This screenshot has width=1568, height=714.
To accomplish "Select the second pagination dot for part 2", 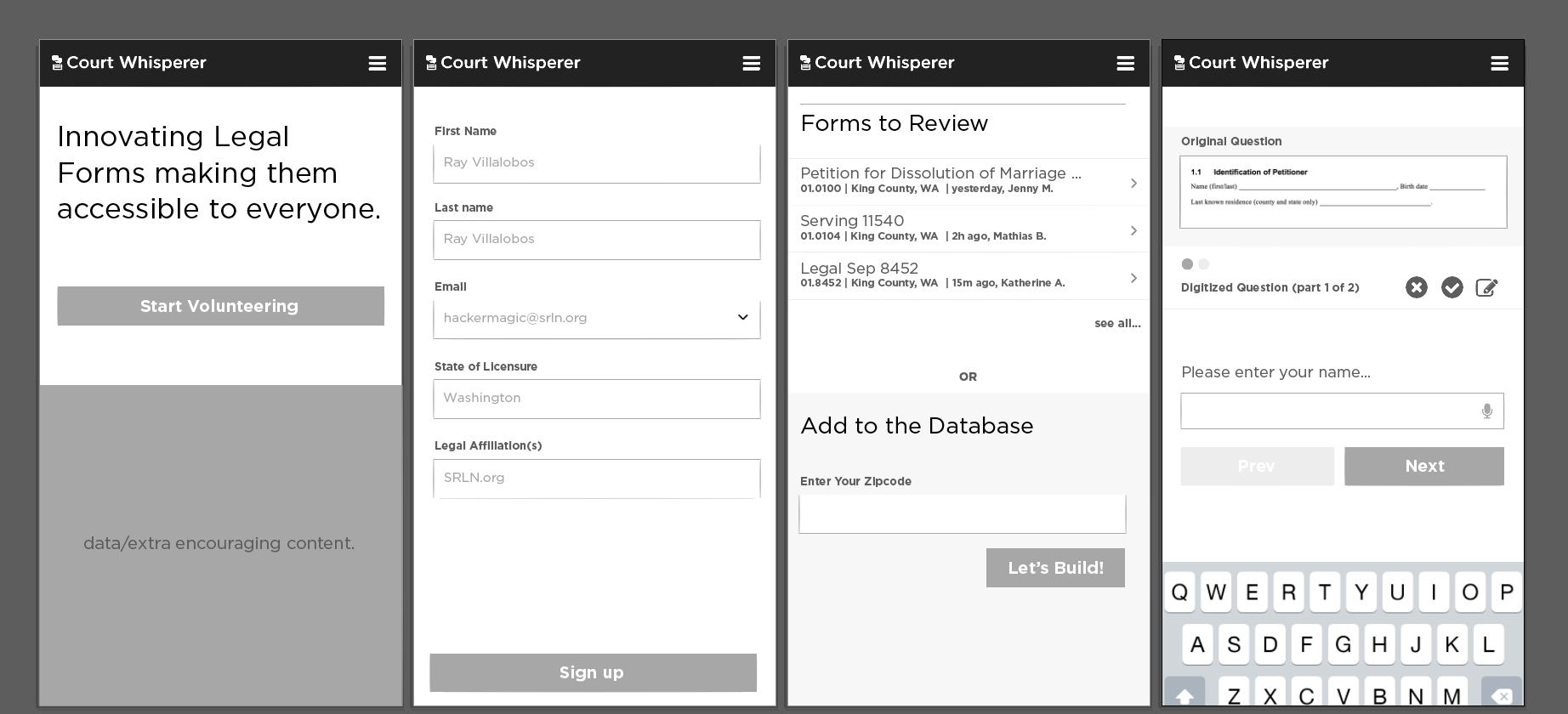I will tap(1203, 264).
